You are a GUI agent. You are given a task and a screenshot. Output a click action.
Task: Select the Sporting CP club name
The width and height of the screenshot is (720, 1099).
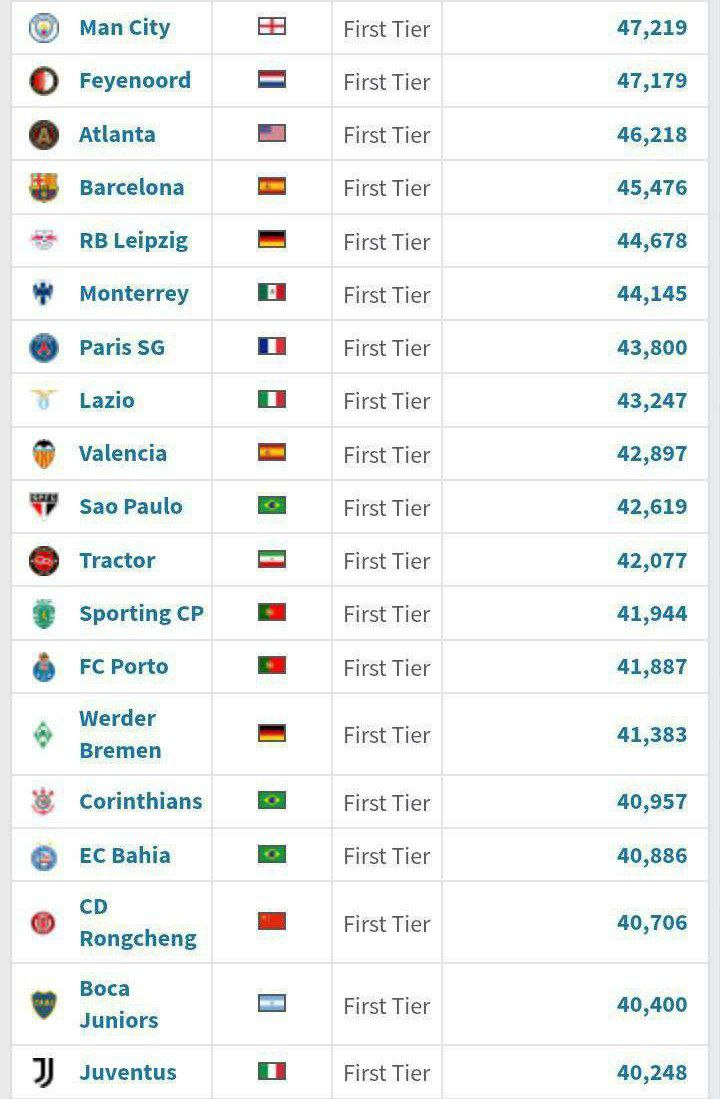[x=141, y=613]
